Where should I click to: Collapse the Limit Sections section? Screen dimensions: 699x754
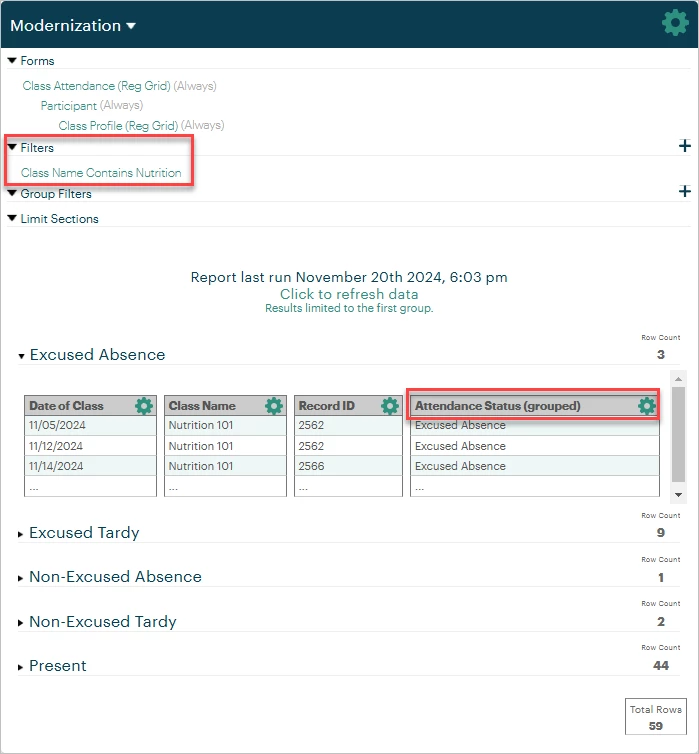pos(12,218)
